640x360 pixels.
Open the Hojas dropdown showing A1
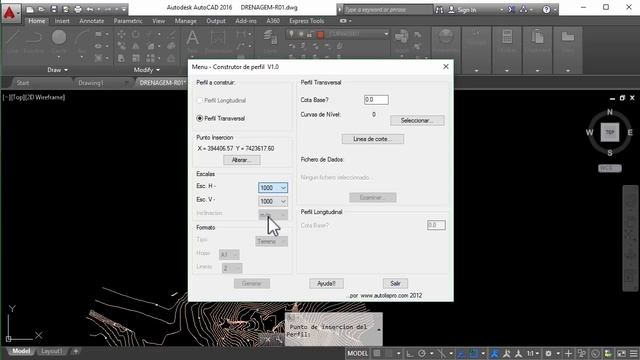(229, 255)
